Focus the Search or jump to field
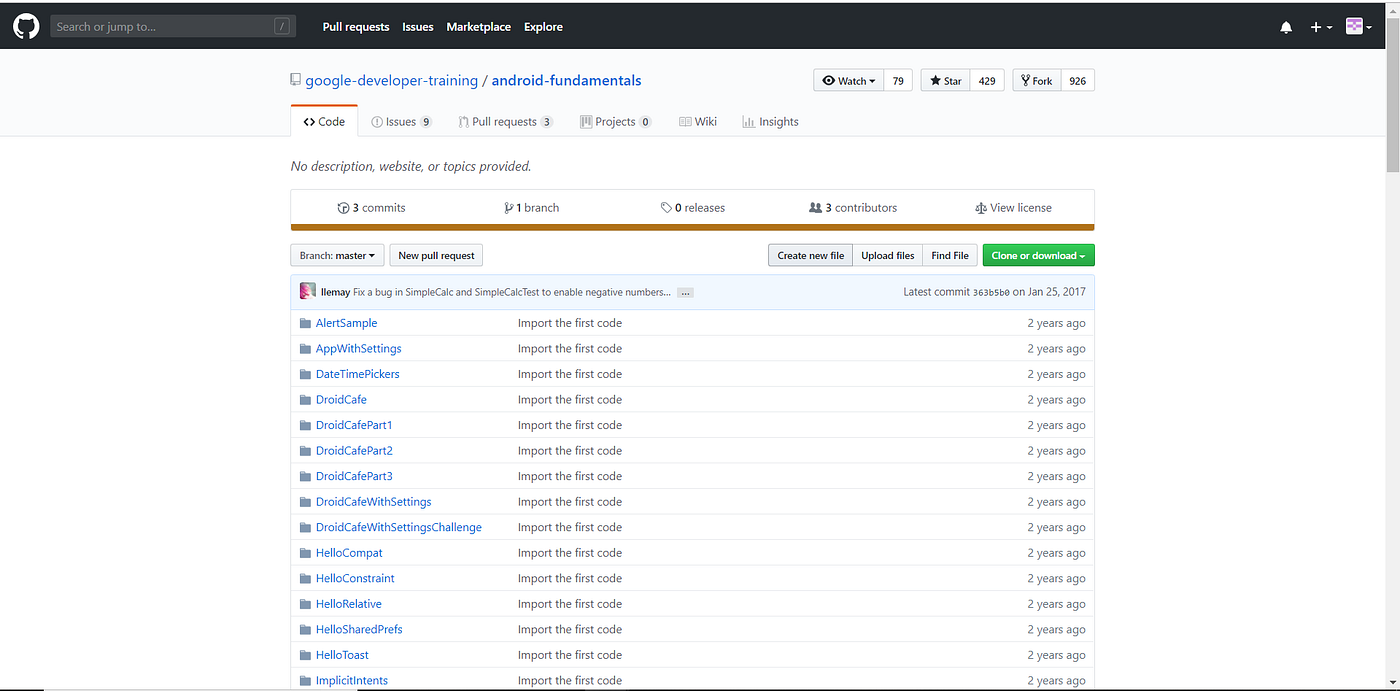This screenshot has width=1400, height=691. (173, 27)
